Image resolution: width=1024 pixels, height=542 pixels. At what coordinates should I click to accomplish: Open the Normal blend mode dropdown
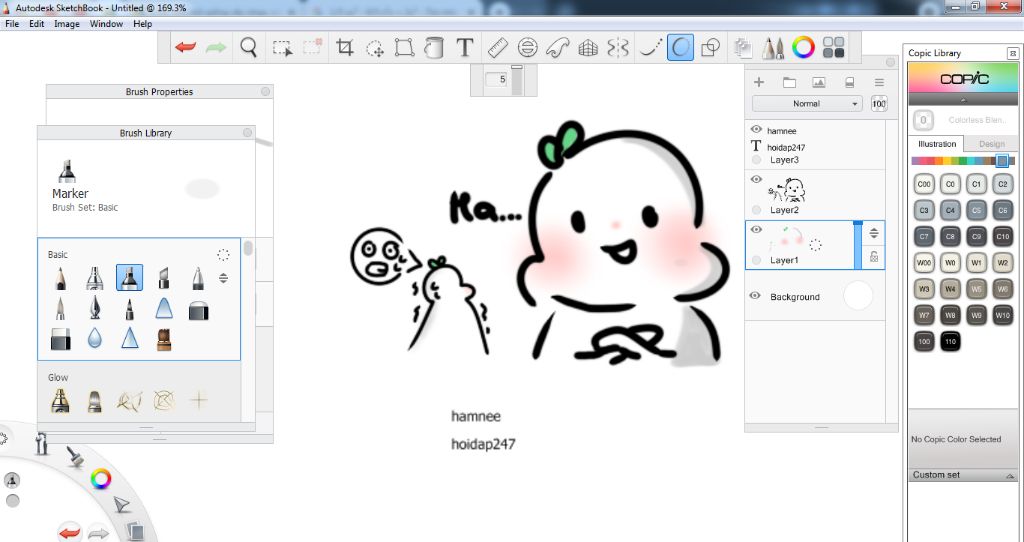(807, 104)
